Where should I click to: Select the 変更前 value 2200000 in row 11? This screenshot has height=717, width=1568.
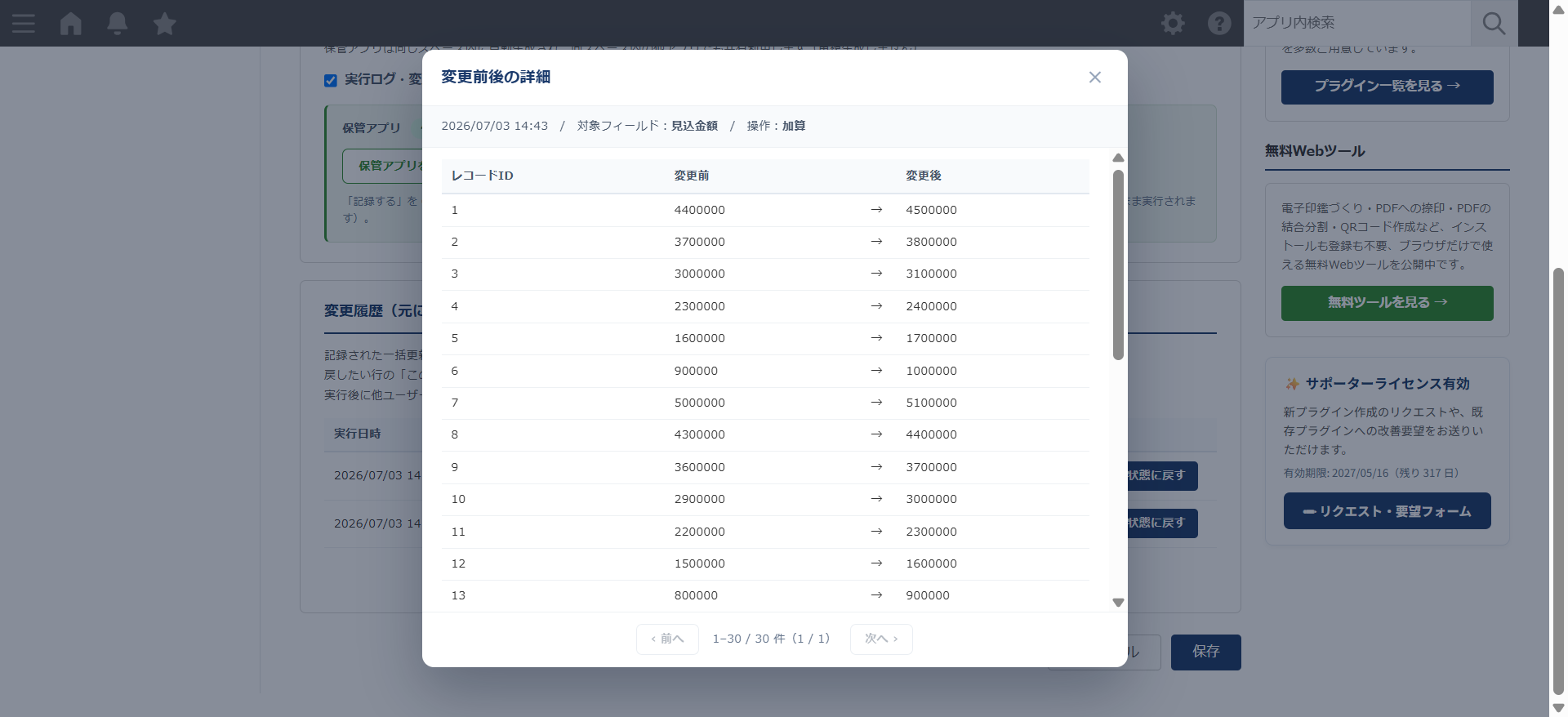699,532
